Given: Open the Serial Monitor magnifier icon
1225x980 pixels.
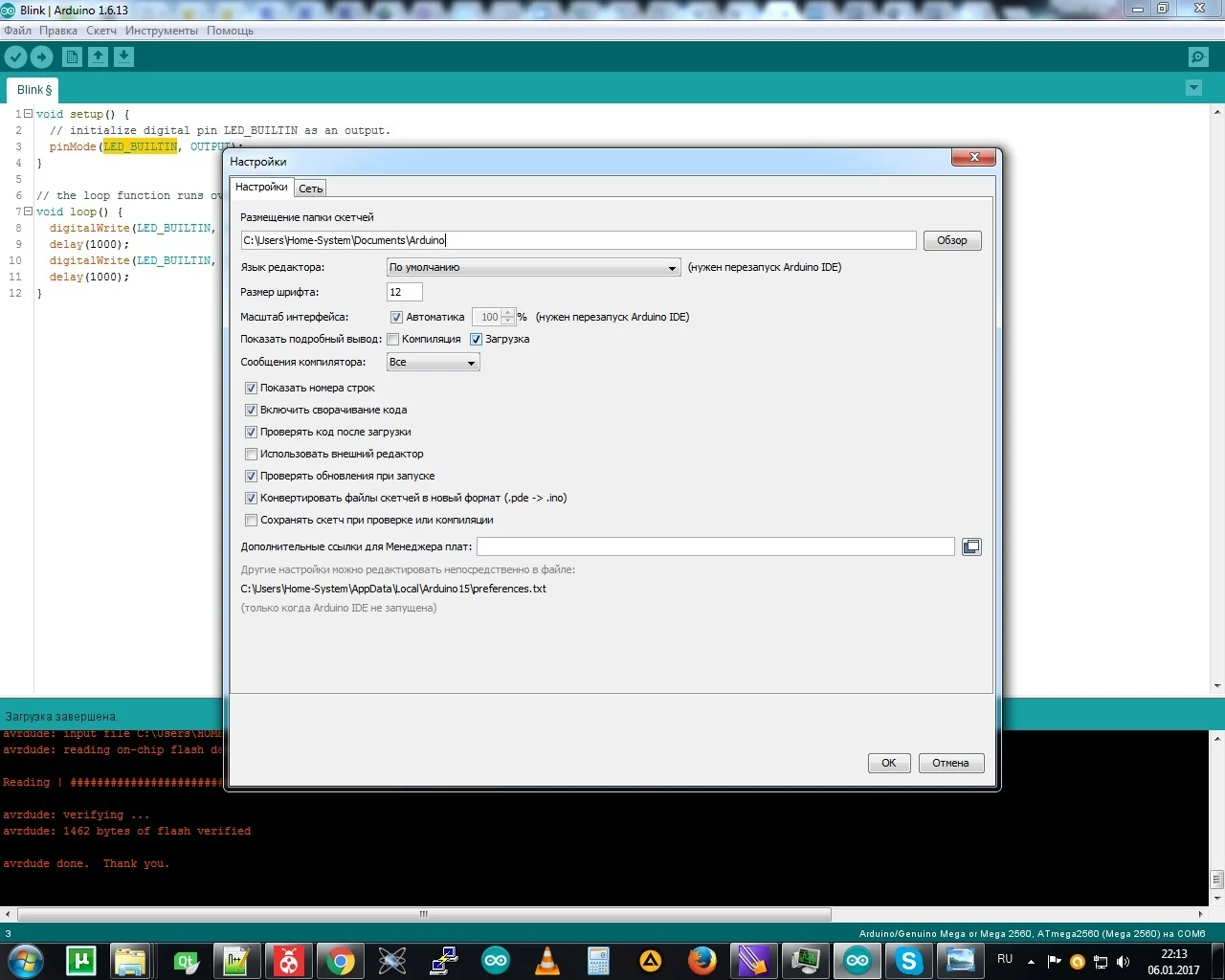Looking at the screenshot, I should pos(1198,57).
